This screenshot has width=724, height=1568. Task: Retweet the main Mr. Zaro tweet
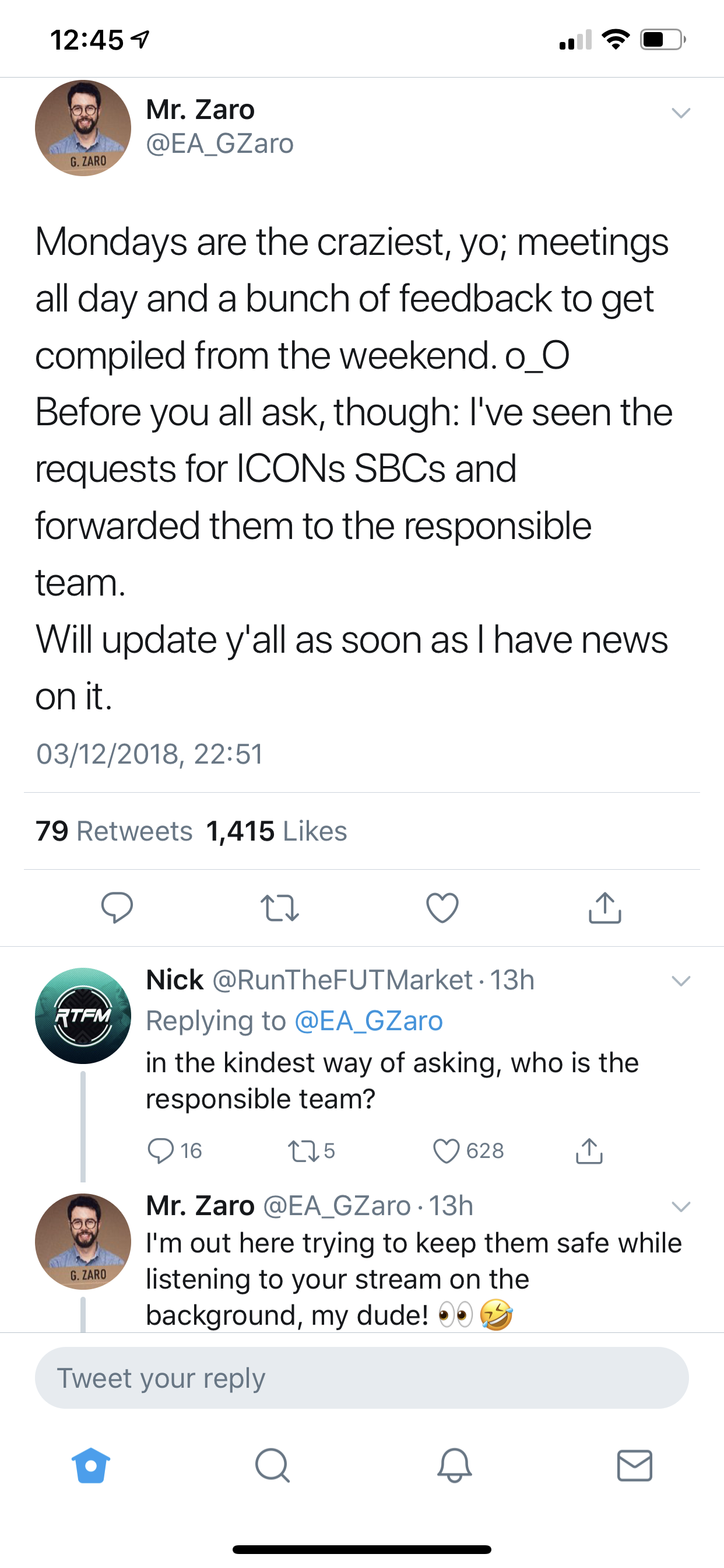279,908
